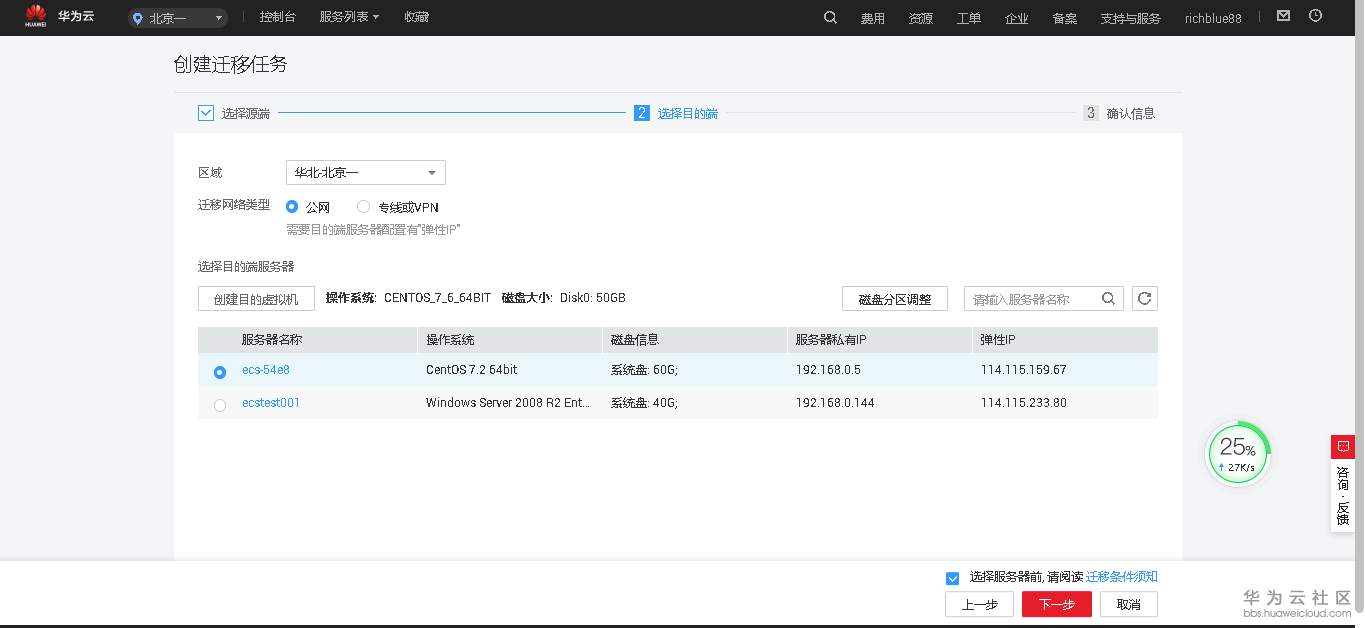
Task: Open the 企业 enterprise menu
Action: pyautogui.click(x=1017, y=18)
